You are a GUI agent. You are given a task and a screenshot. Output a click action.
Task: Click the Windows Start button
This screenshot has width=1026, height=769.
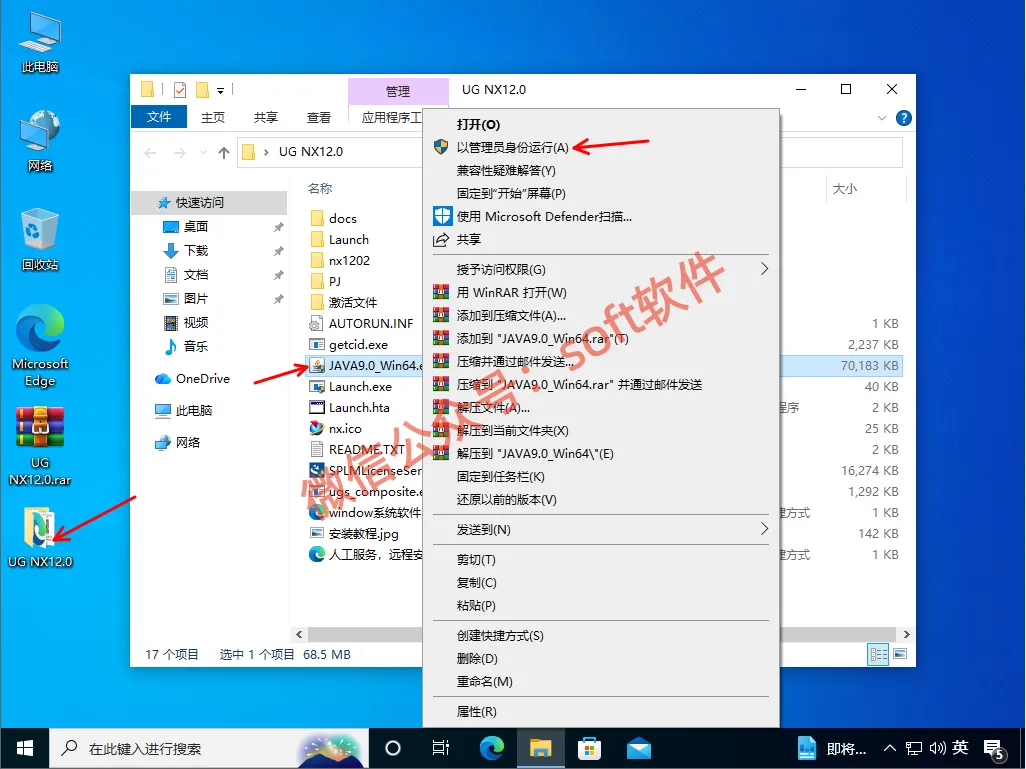[x=25, y=748]
